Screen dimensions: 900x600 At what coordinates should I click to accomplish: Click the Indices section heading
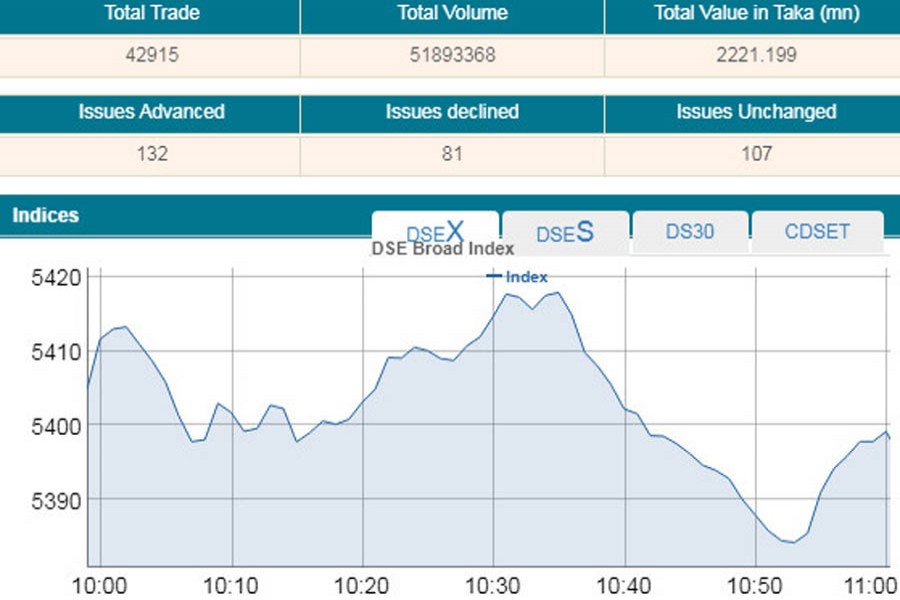pyautogui.click(x=45, y=215)
